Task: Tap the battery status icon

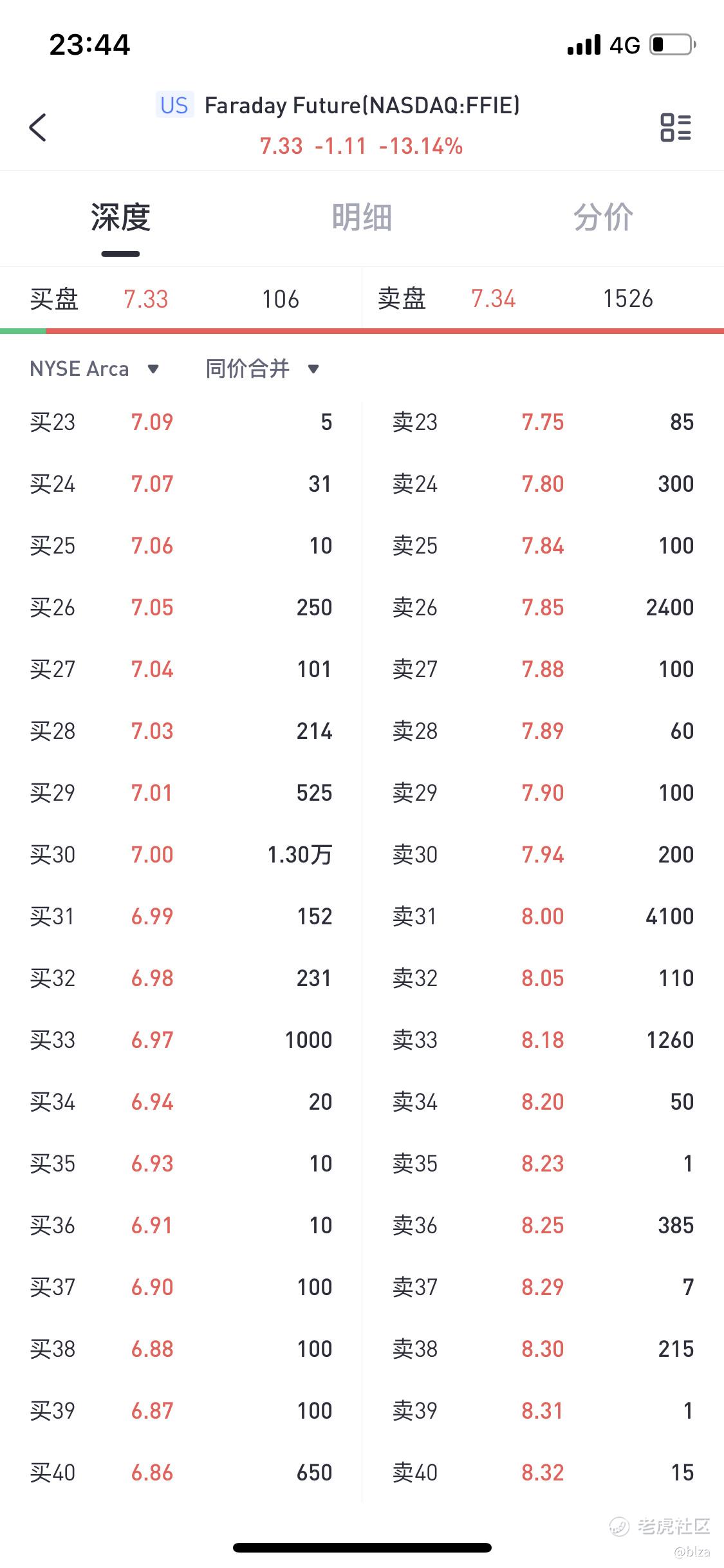Action: (673, 44)
